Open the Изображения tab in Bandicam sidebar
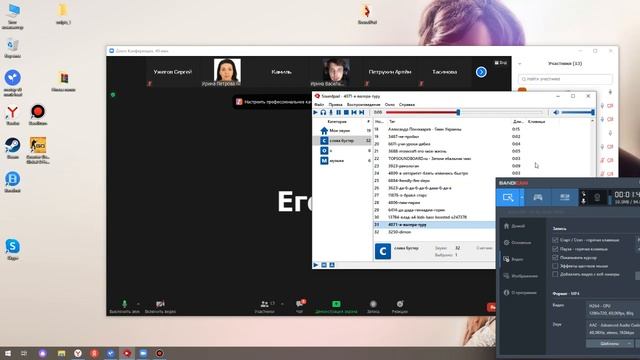Screen dimensions: 640x360 (x=520, y=276)
